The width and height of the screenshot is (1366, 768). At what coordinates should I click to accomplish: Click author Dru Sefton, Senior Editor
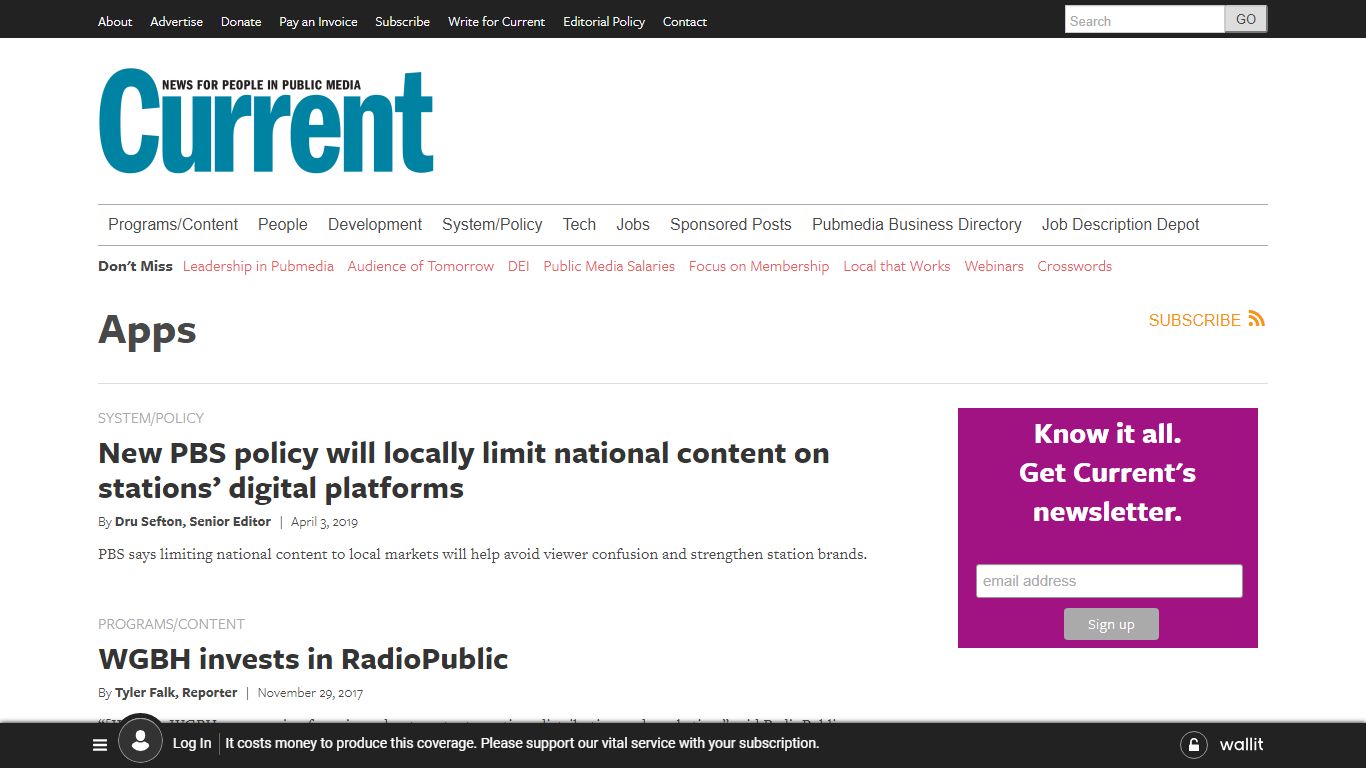click(x=193, y=521)
